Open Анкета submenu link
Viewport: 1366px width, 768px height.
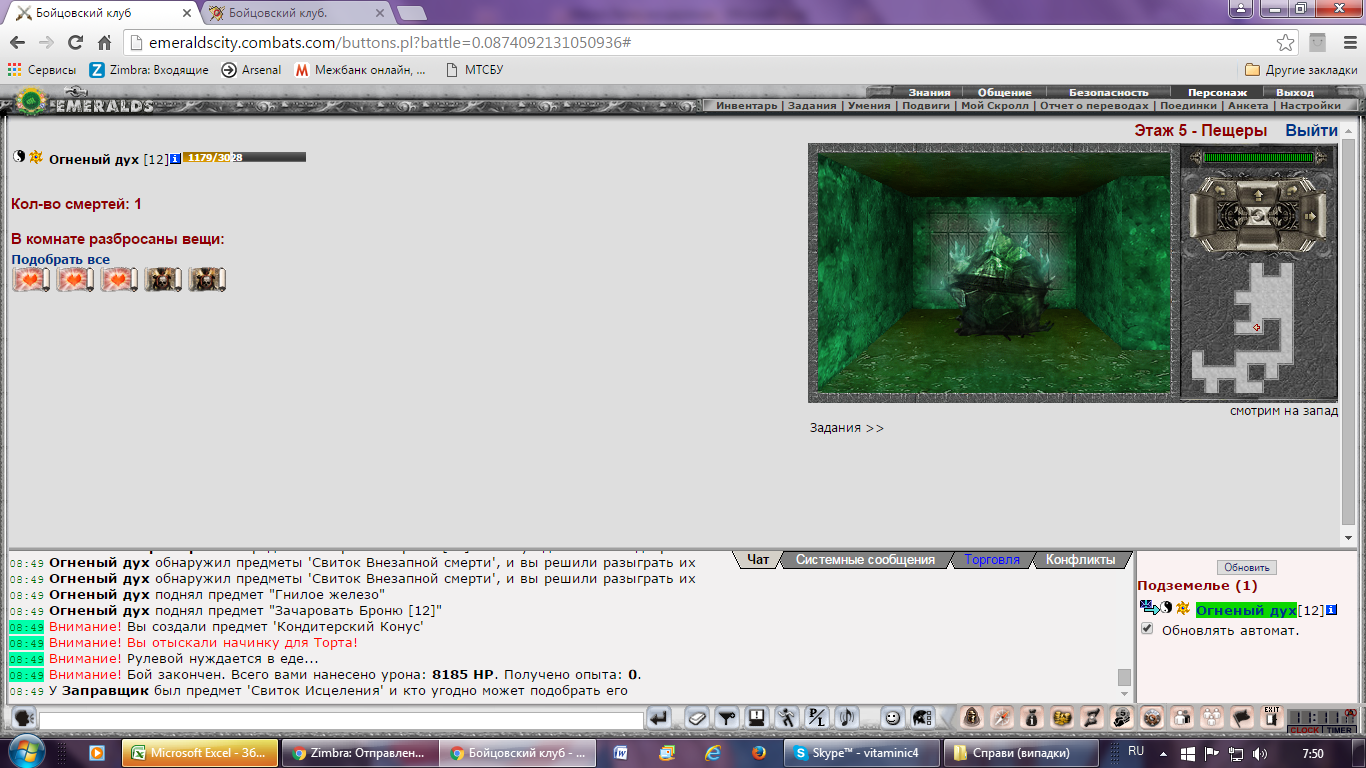tap(1247, 105)
